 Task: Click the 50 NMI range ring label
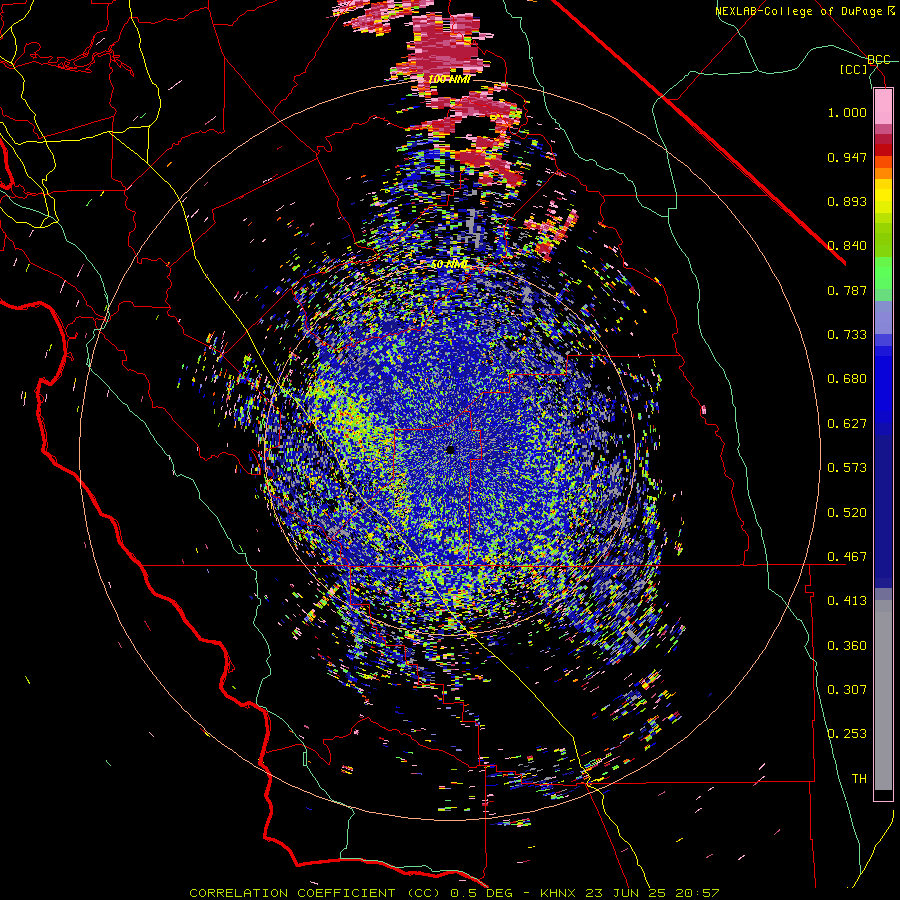(x=449, y=265)
